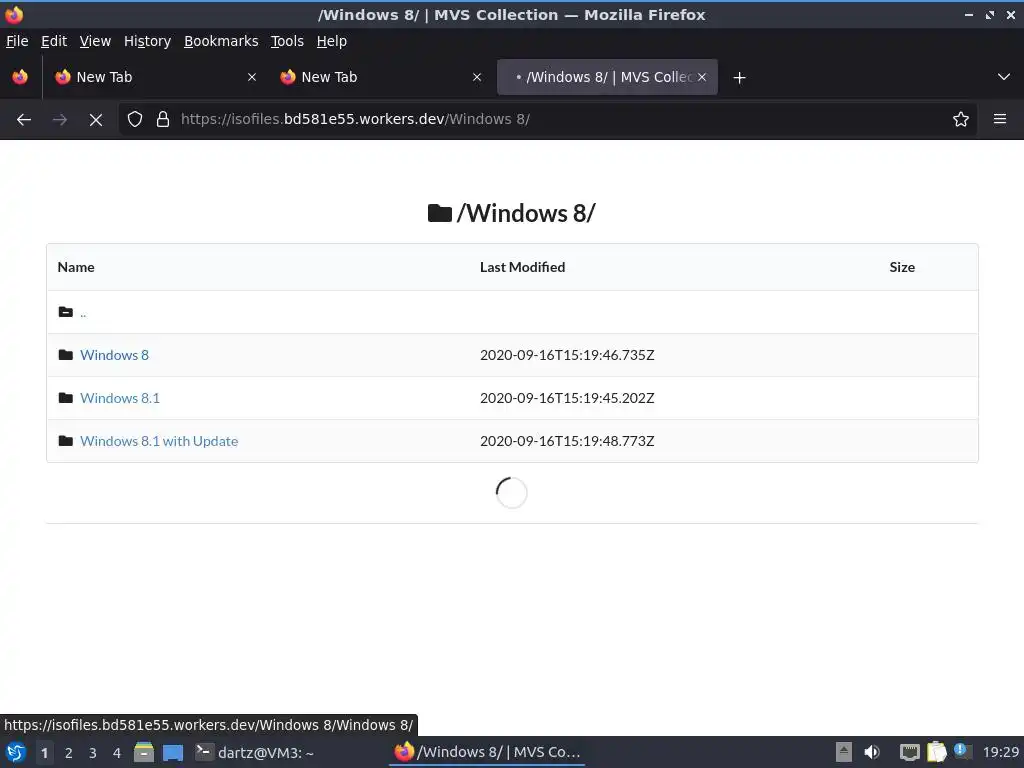The width and height of the screenshot is (1024, 768).
Task: Open the Tools menu
Action: [287, 41]
